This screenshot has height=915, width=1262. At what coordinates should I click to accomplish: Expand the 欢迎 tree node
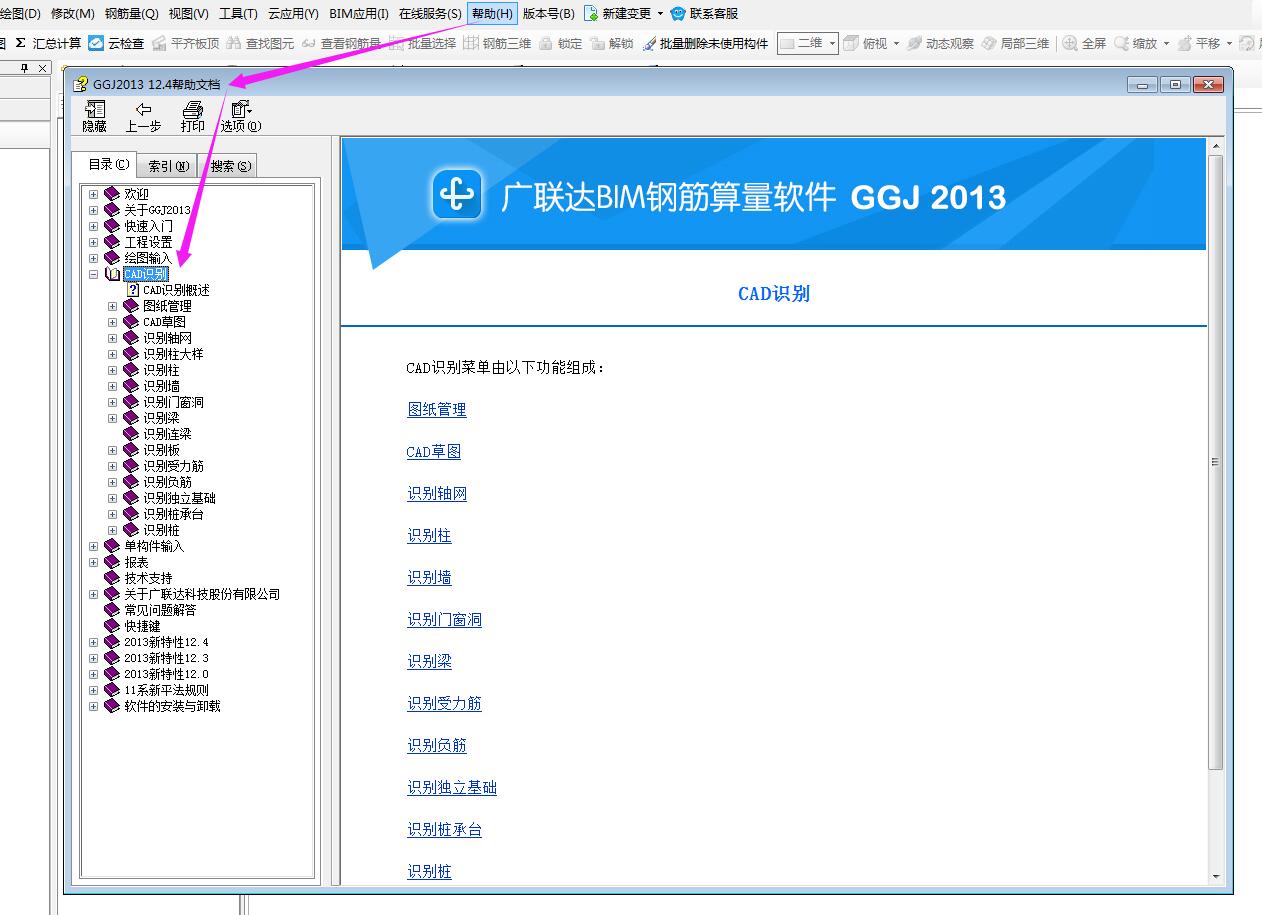coord(93,194)
